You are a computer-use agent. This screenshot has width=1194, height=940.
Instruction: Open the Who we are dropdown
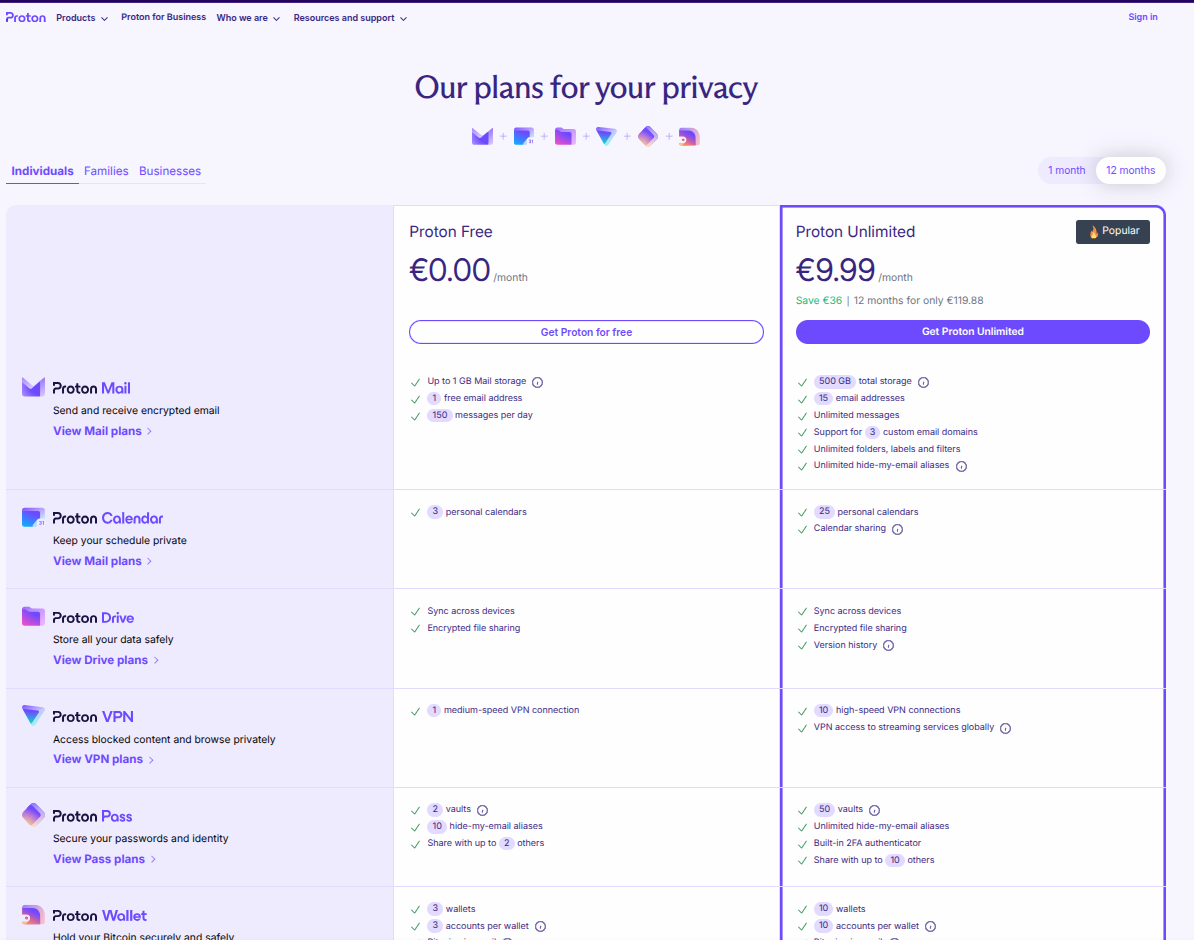[248, 18]
